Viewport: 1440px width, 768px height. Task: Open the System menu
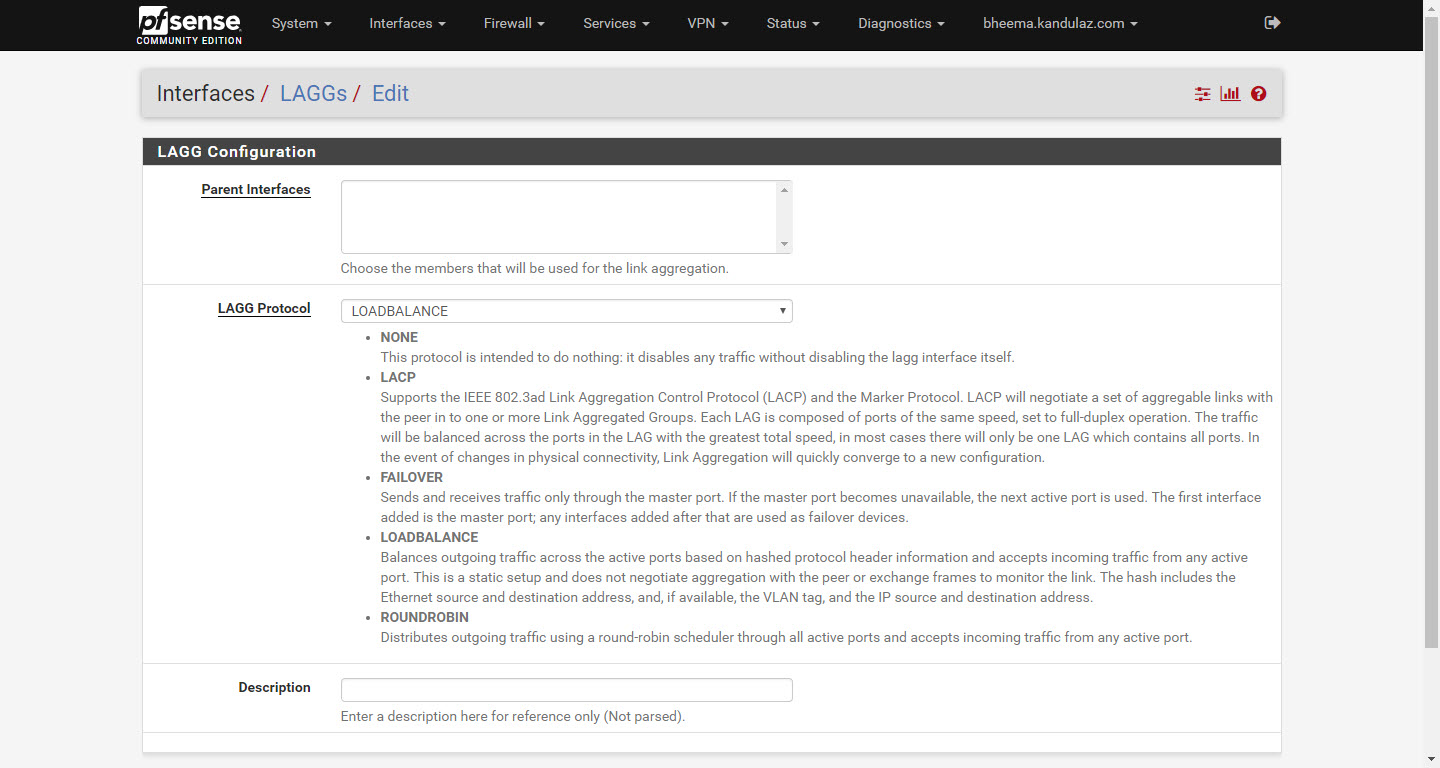pos(301,23)
